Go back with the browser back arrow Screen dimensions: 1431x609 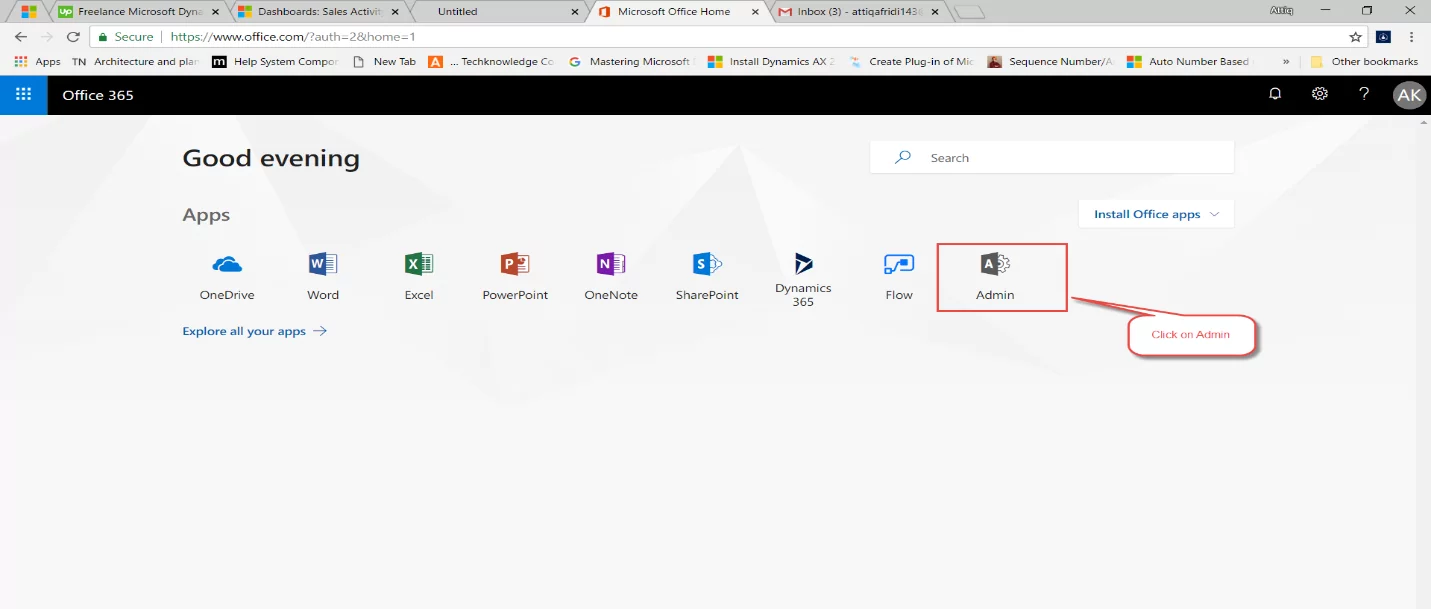20,36
